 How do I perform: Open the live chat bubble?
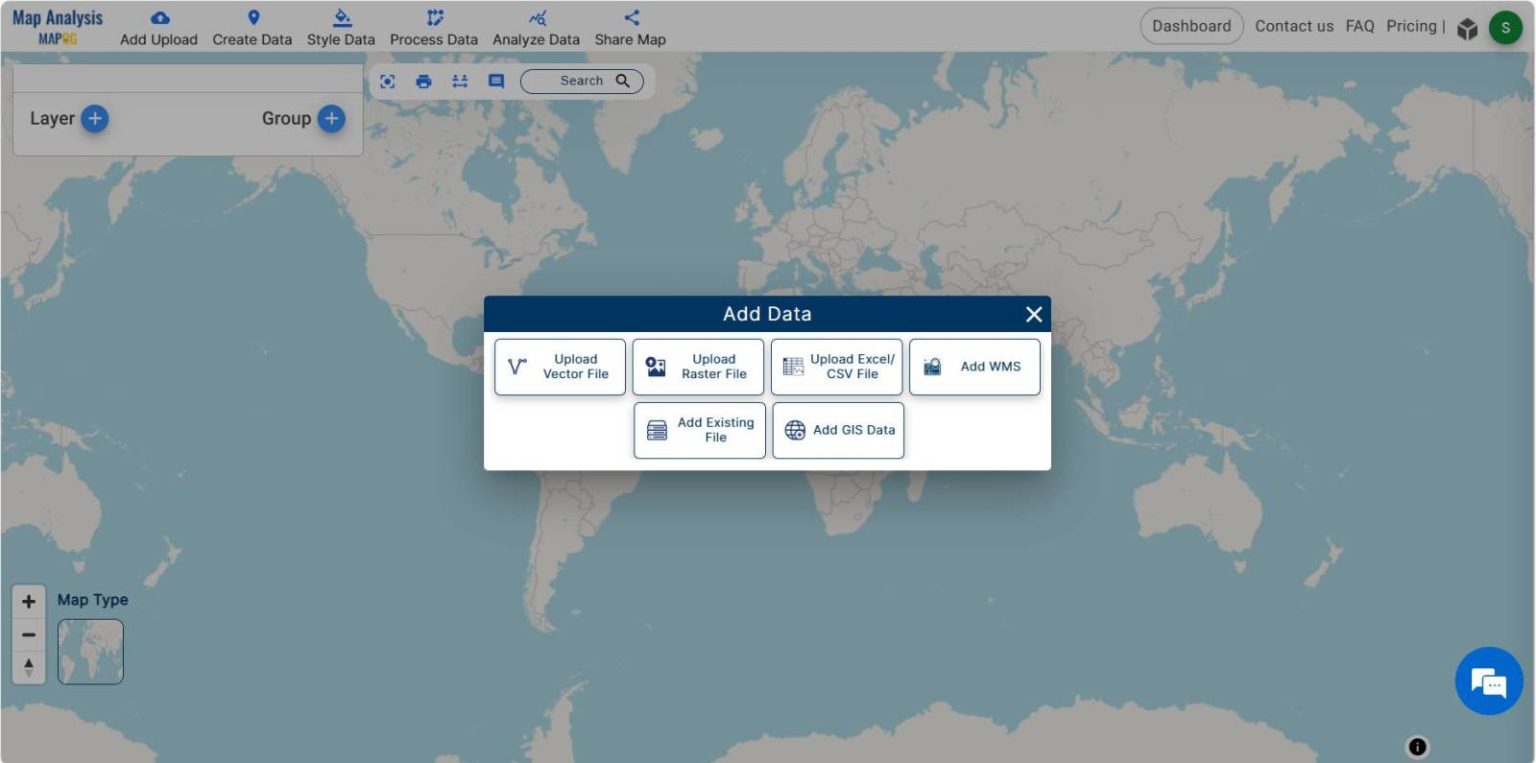point(1489,681)
